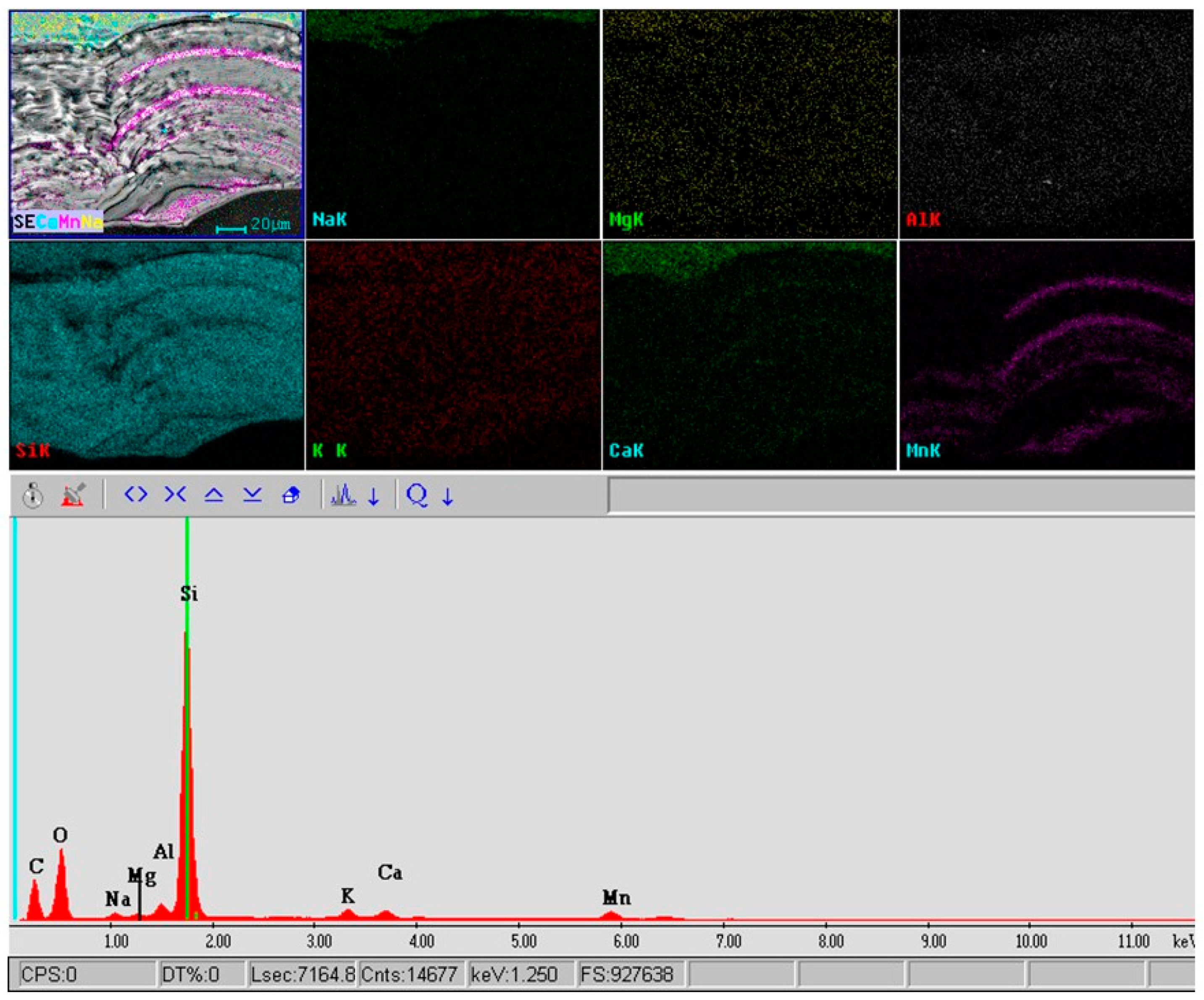Viewport: 1204px width, 1000px height.
Task: Select the AlK element map
Action: tap(1047, 124)
